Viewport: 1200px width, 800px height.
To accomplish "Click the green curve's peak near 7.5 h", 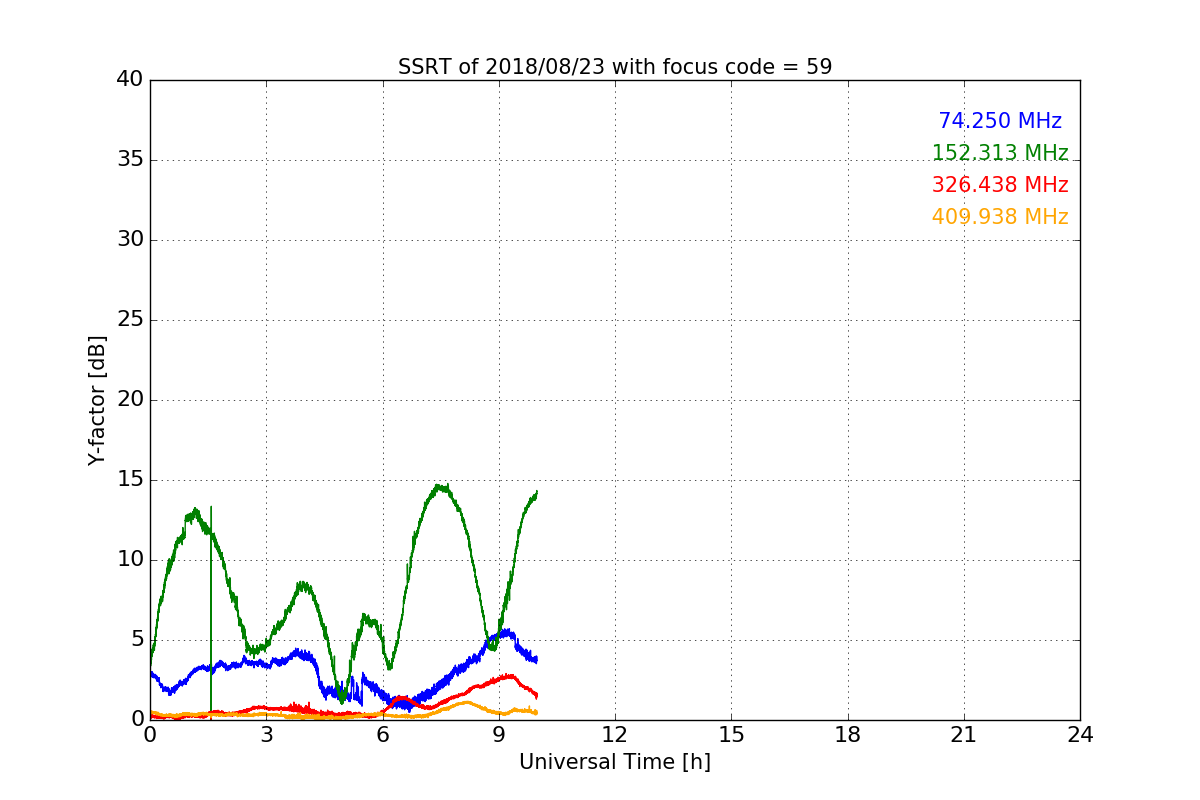I will [x=440, y=487].
